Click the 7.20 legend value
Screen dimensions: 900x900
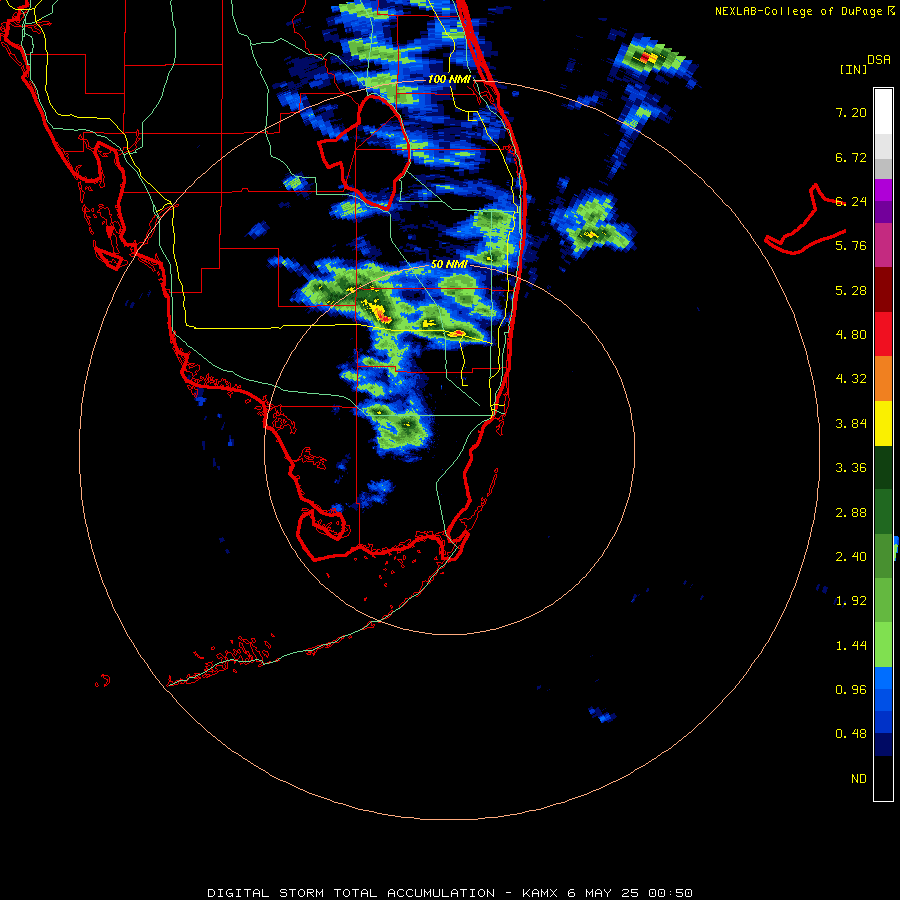coord(851,112)
